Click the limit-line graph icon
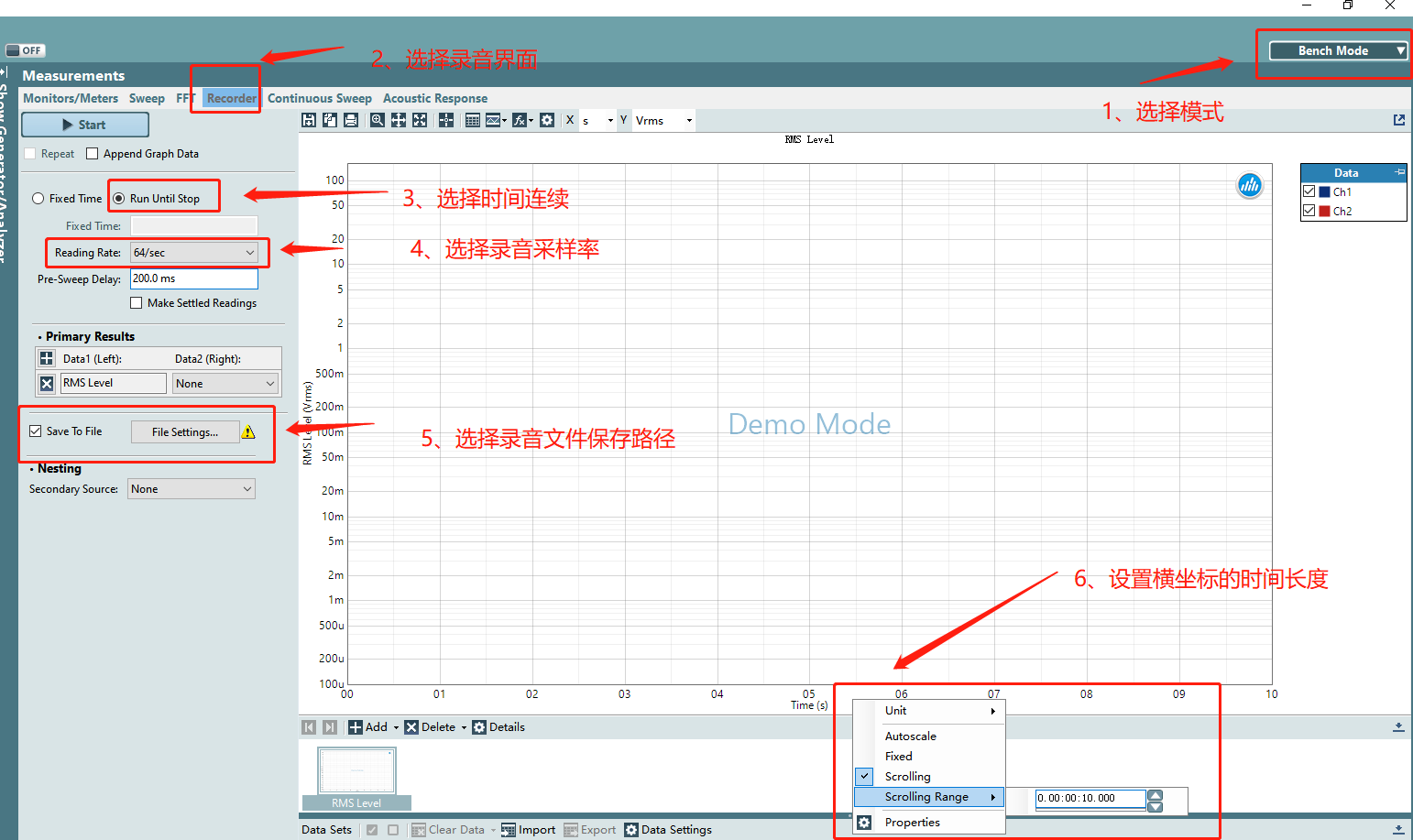This screenshot has height=840, width=1413. [x=495, y=120]
